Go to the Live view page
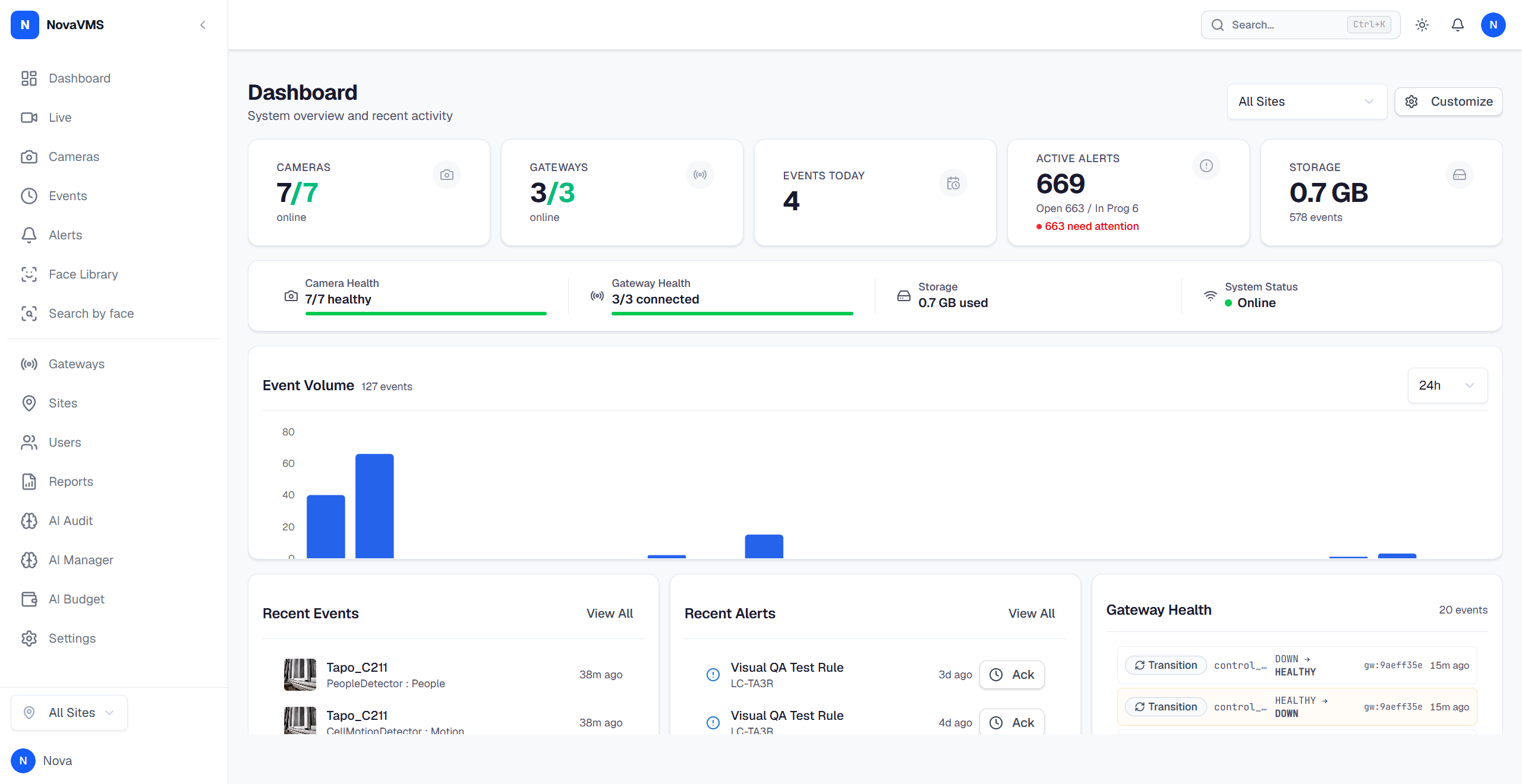Screen dimensions: 1522x784 [114, 118]
